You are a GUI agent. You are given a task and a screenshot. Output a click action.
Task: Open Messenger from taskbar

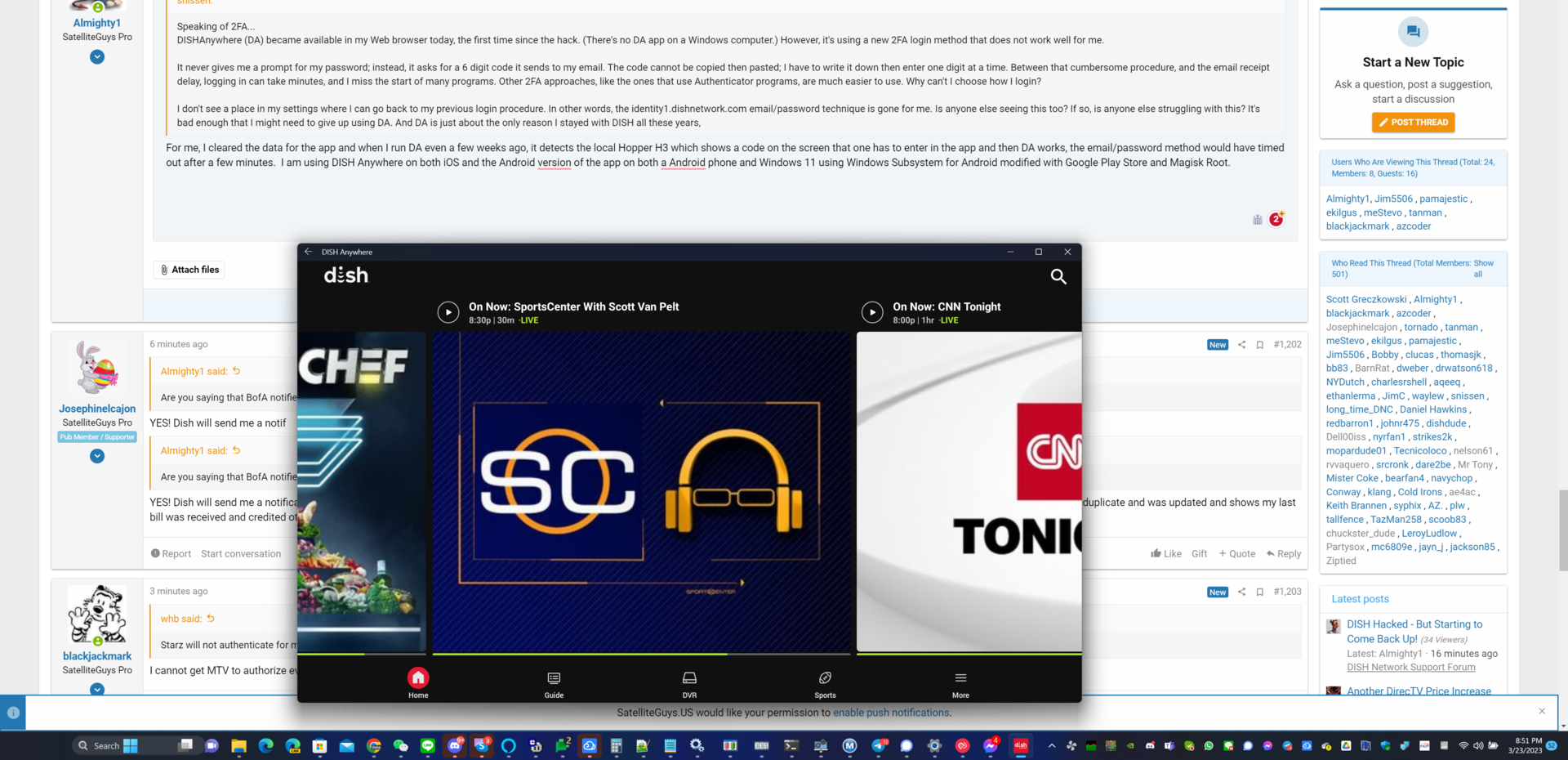[x=990, y=745]
